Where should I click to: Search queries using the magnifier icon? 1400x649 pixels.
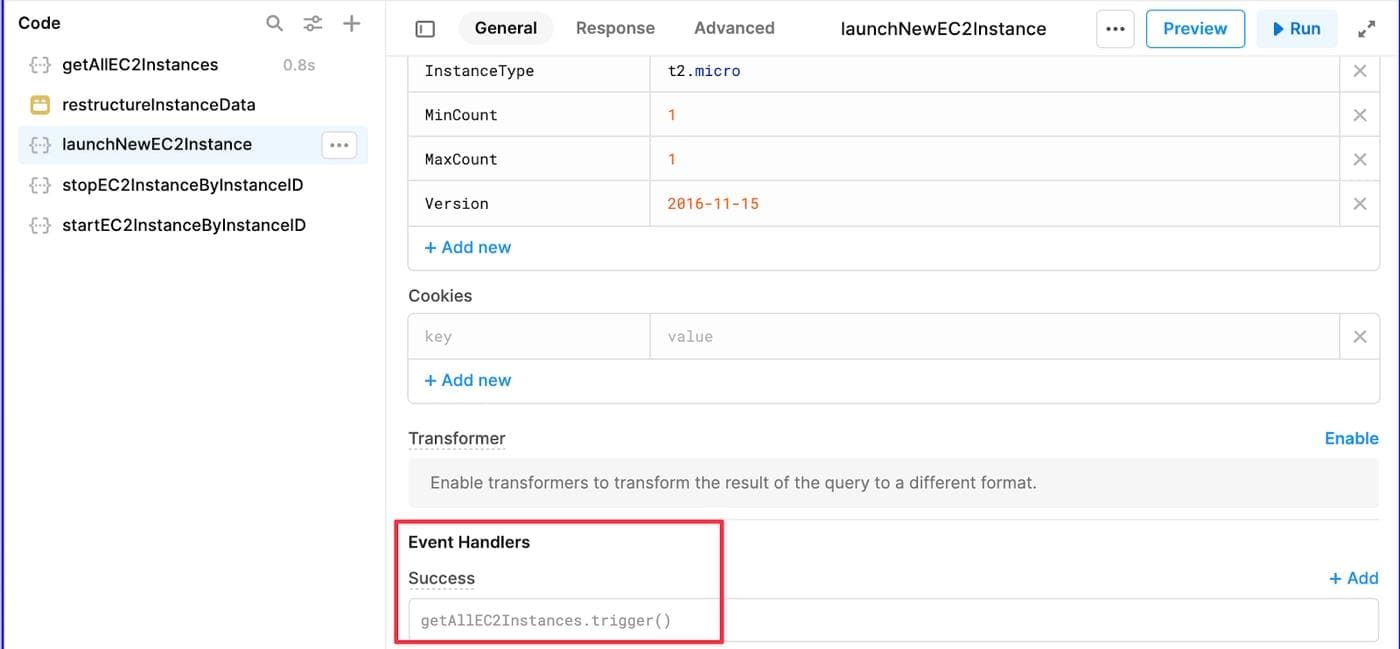point(274,22)
